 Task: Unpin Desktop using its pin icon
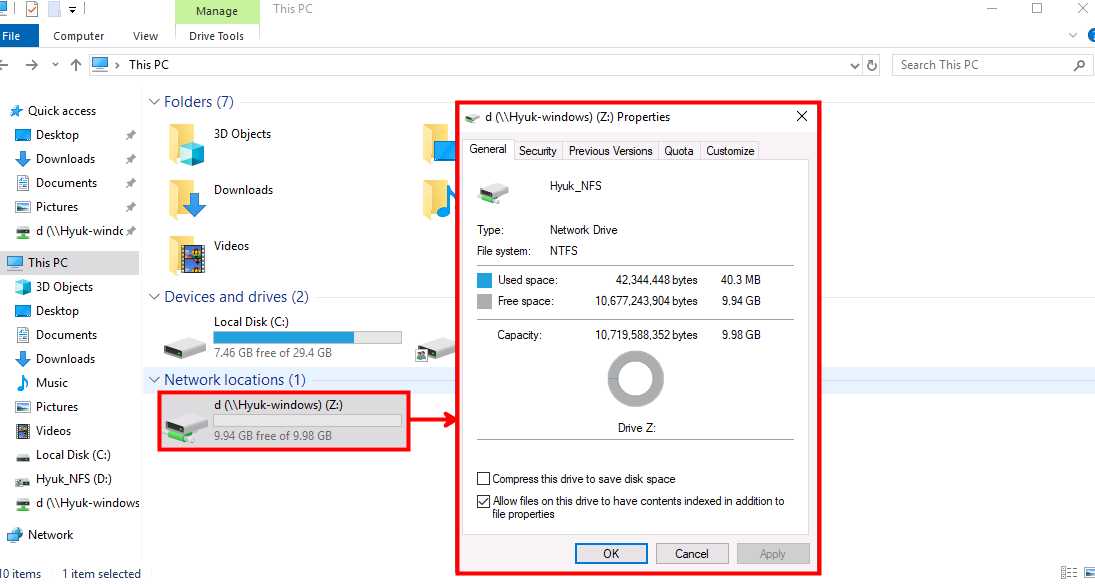click(x=131, y=136)
